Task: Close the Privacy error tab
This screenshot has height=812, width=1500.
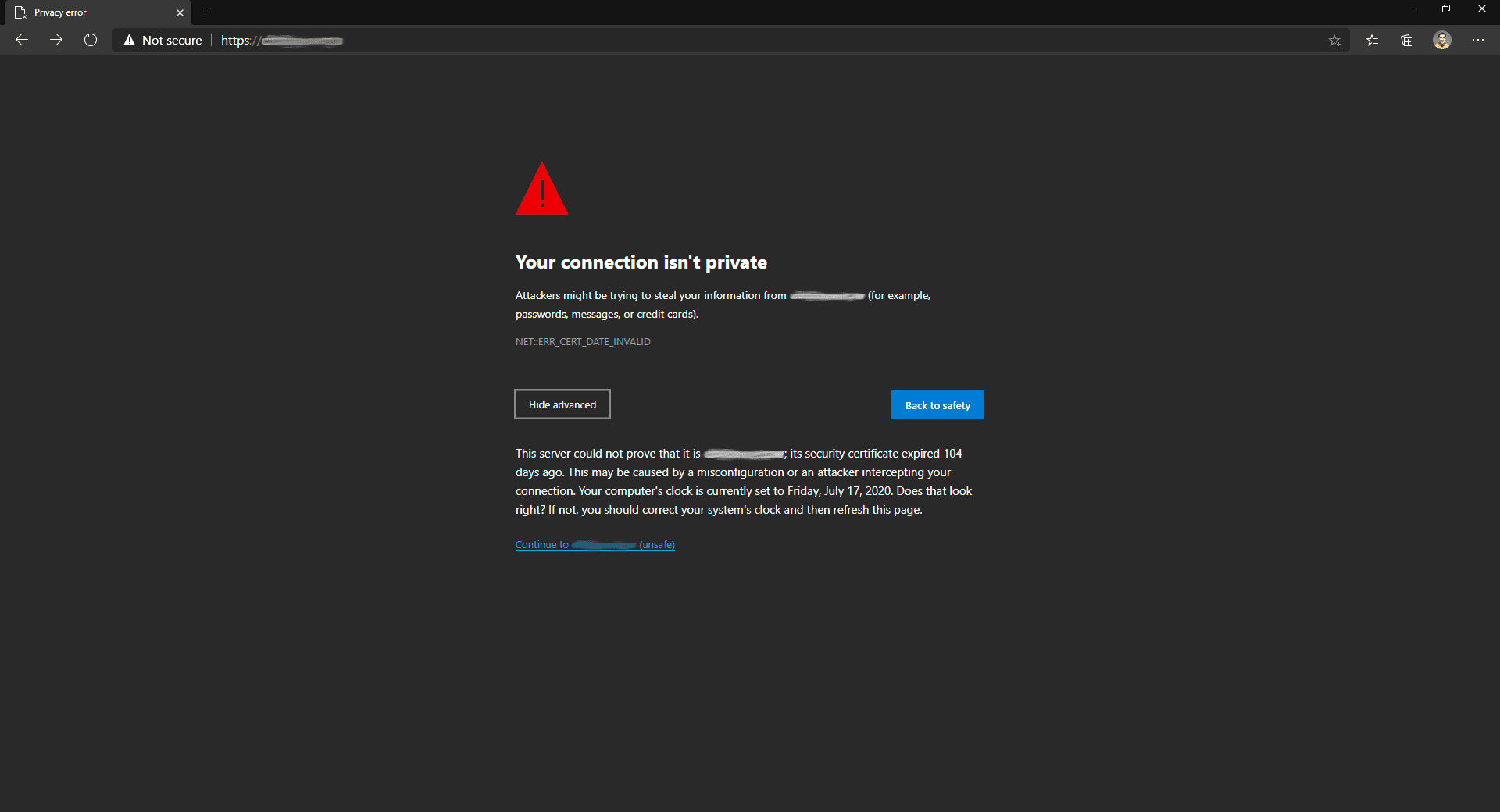Action: pos(180,12)
